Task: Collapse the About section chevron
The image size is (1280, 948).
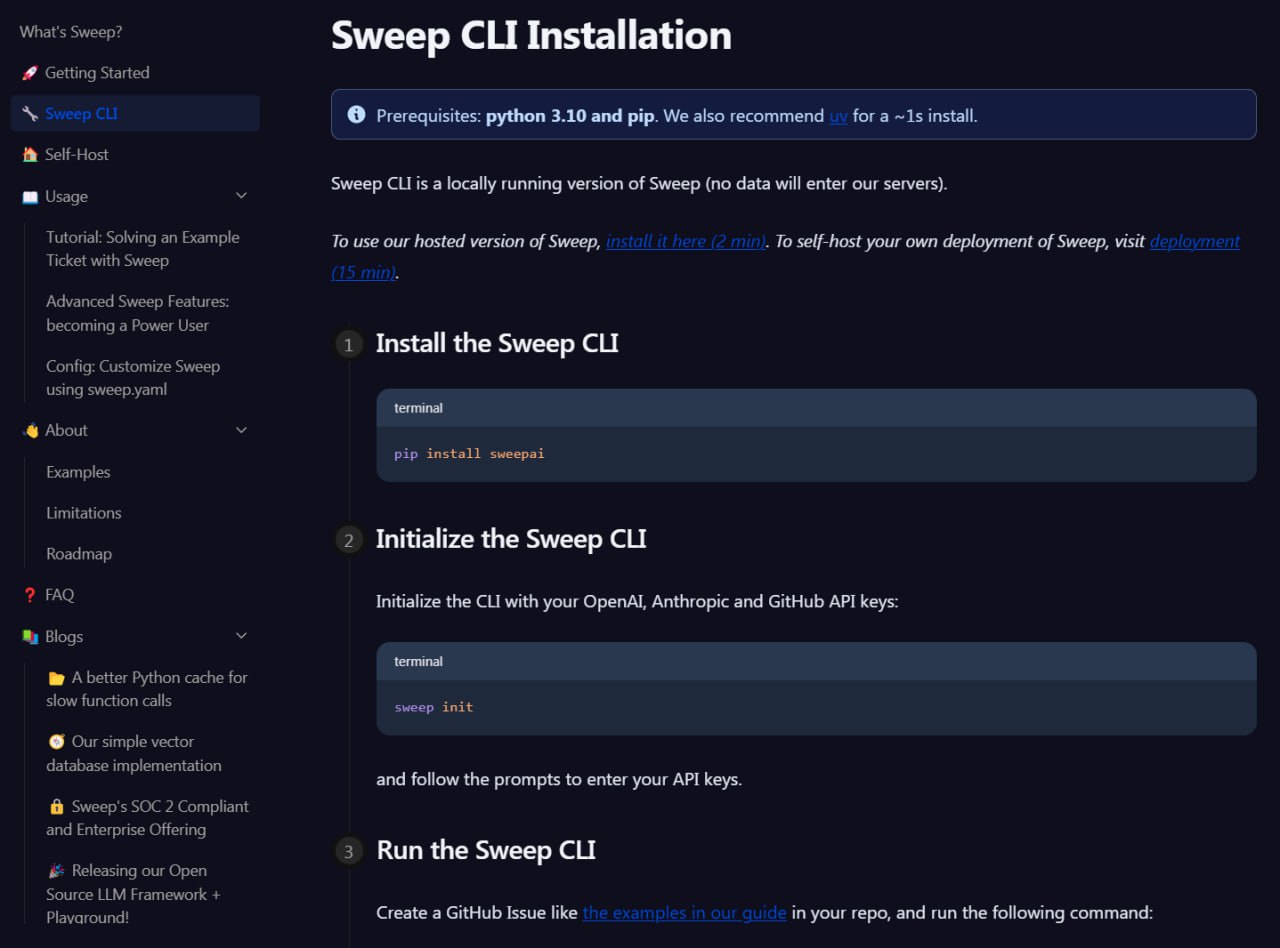Action: click(x=241, y=430)
